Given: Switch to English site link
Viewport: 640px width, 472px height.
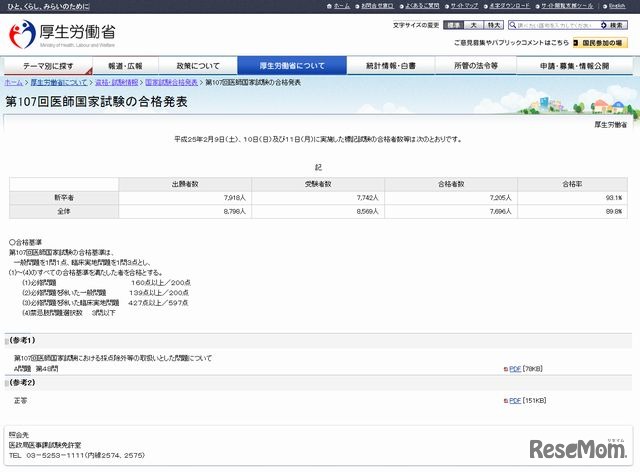Looking at the screenshot, I should click(x=617, y=6).
